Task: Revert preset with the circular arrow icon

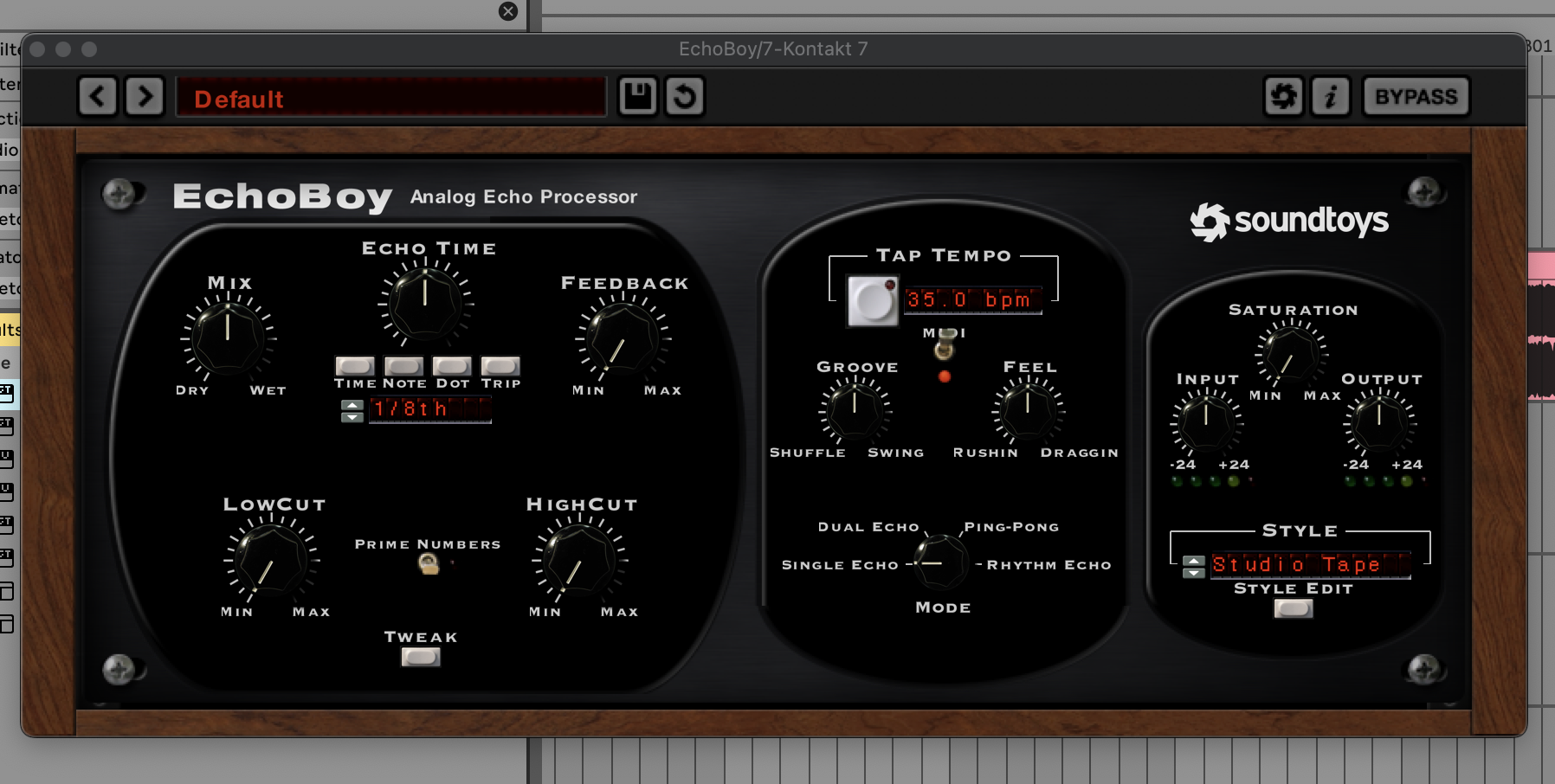Action: (685, 96)
